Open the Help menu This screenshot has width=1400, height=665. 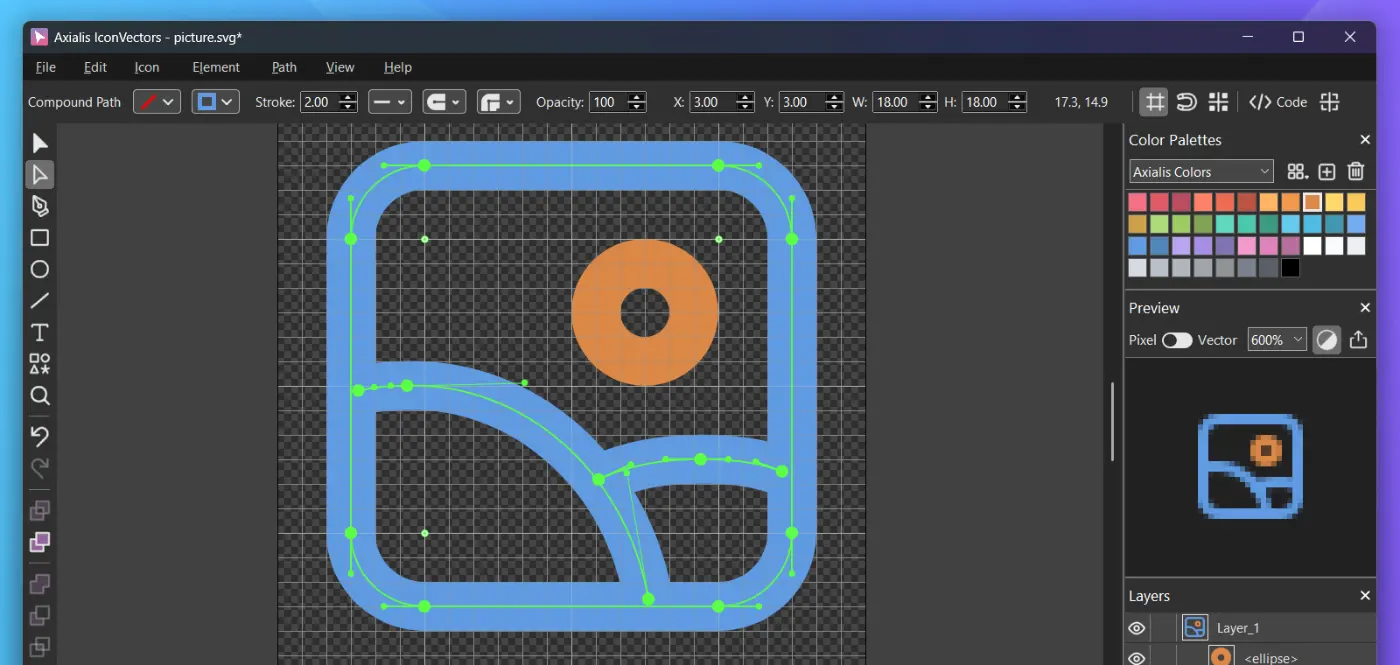pos(398,67)
